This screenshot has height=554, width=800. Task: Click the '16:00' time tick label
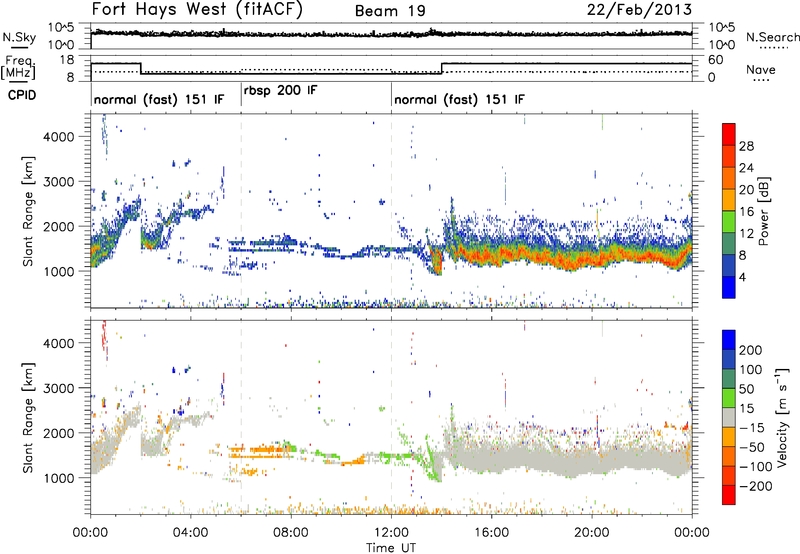pyautogui.click(x=491, y=533)
